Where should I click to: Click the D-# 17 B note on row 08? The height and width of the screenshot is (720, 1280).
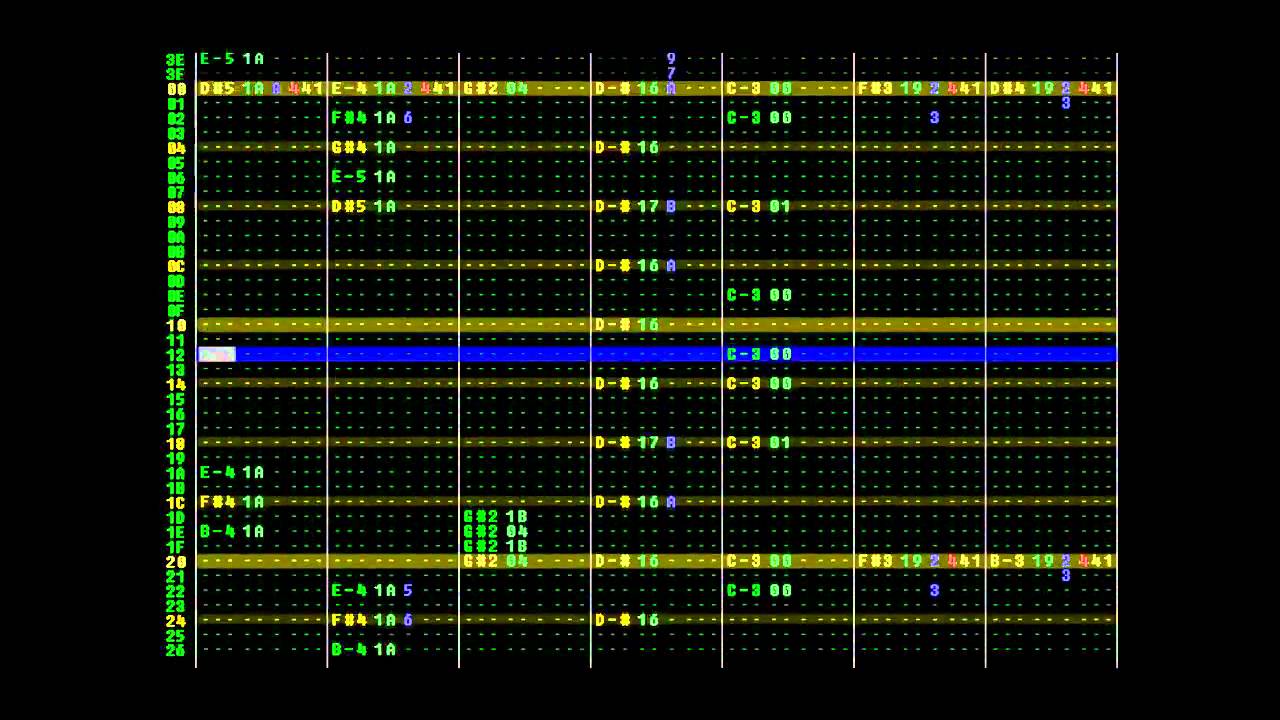point(636,207)
